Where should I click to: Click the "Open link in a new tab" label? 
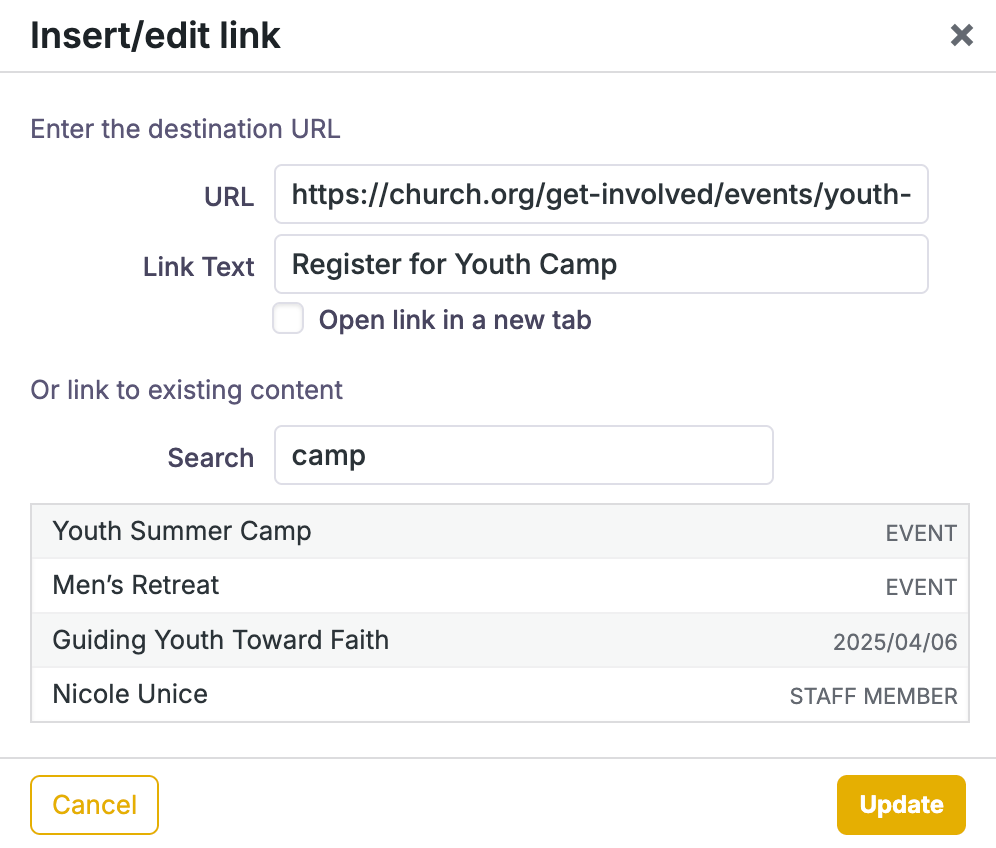click(455, 320)
